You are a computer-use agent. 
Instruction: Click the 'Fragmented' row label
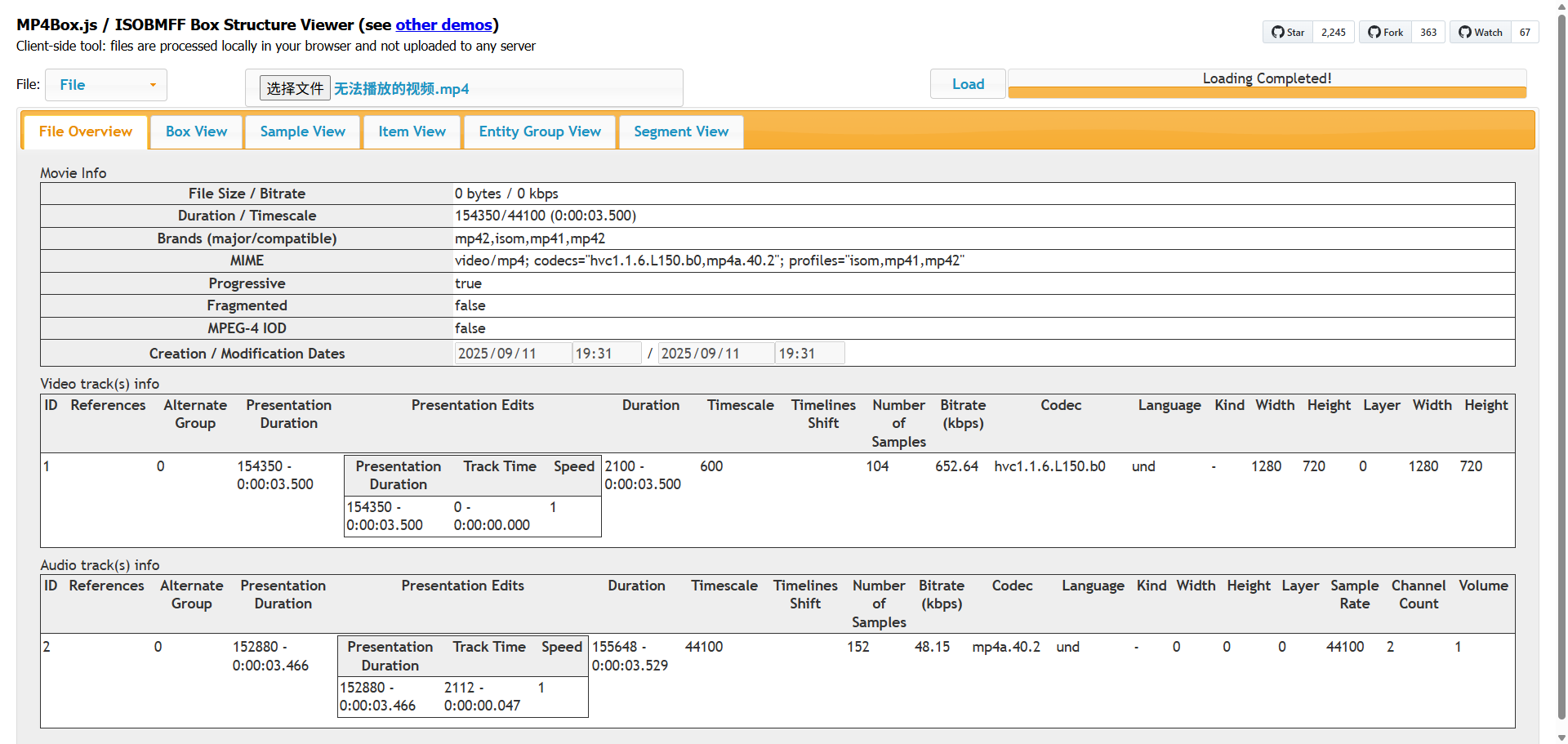pos(247,305)
